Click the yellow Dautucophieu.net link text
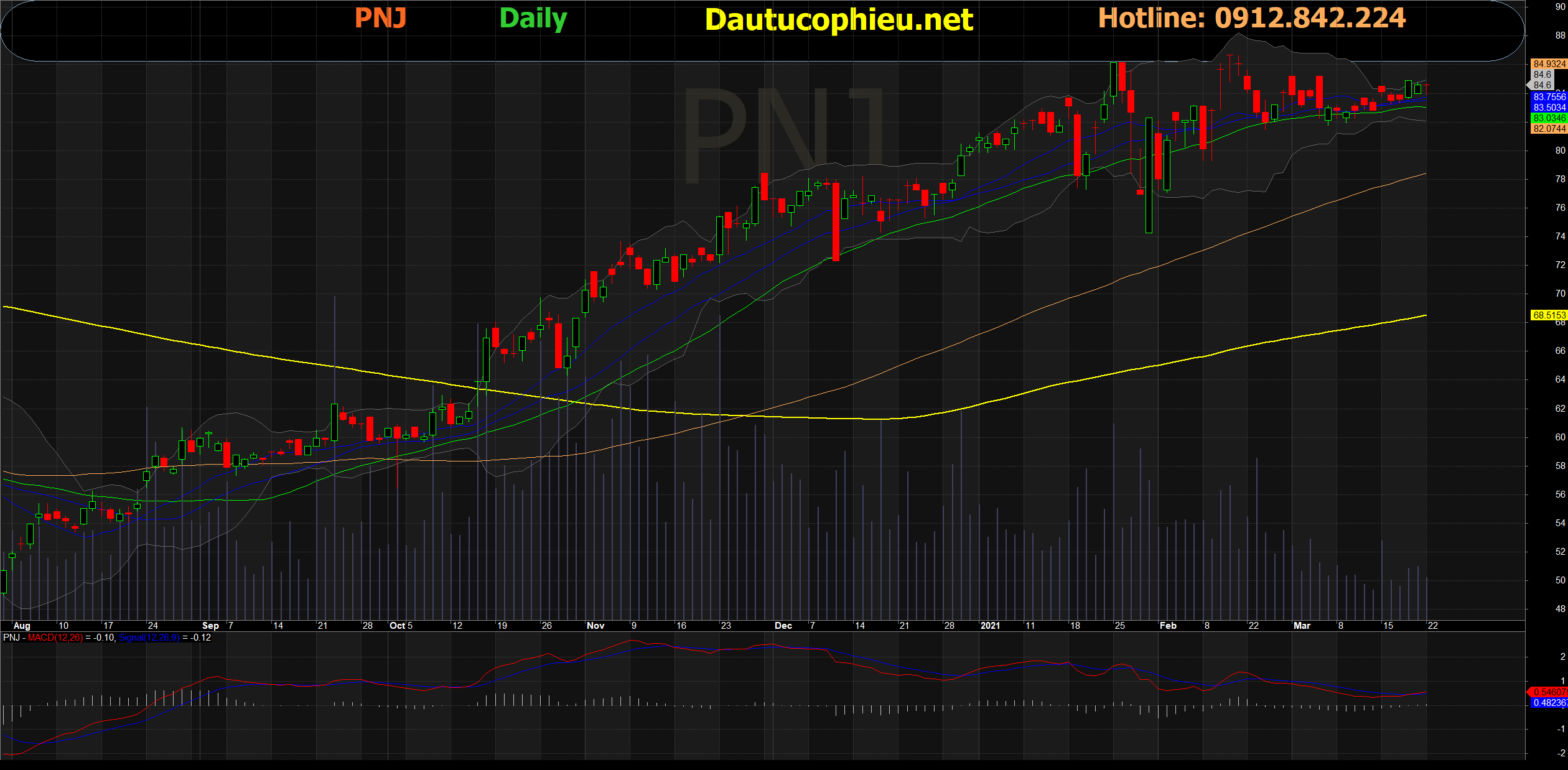The image size is (1568, 770). click(x=838, y=20)
